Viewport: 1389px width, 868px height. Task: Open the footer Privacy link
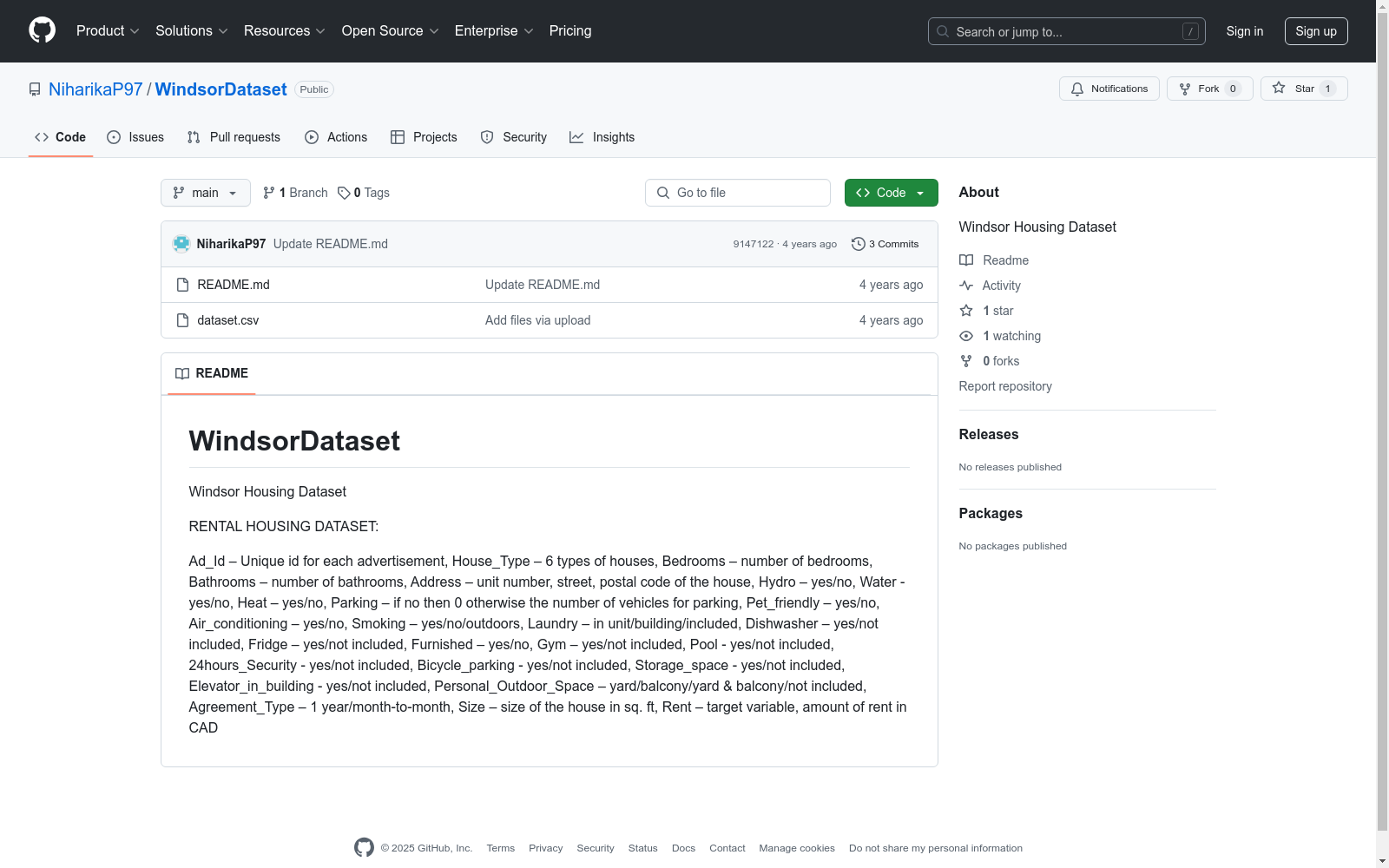click(x=546, y=848)
